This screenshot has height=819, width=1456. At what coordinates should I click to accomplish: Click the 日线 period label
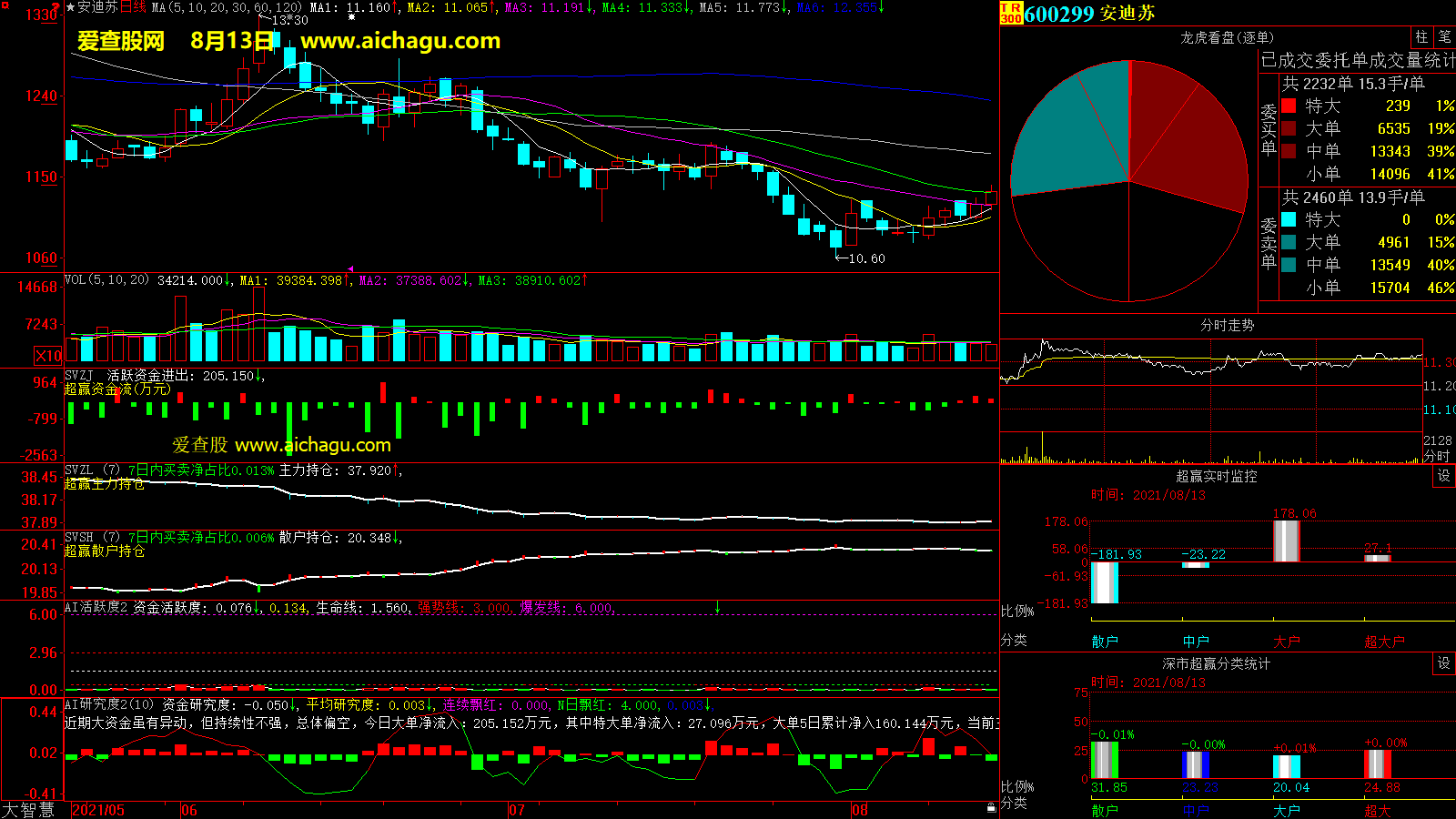coord(133,7)
